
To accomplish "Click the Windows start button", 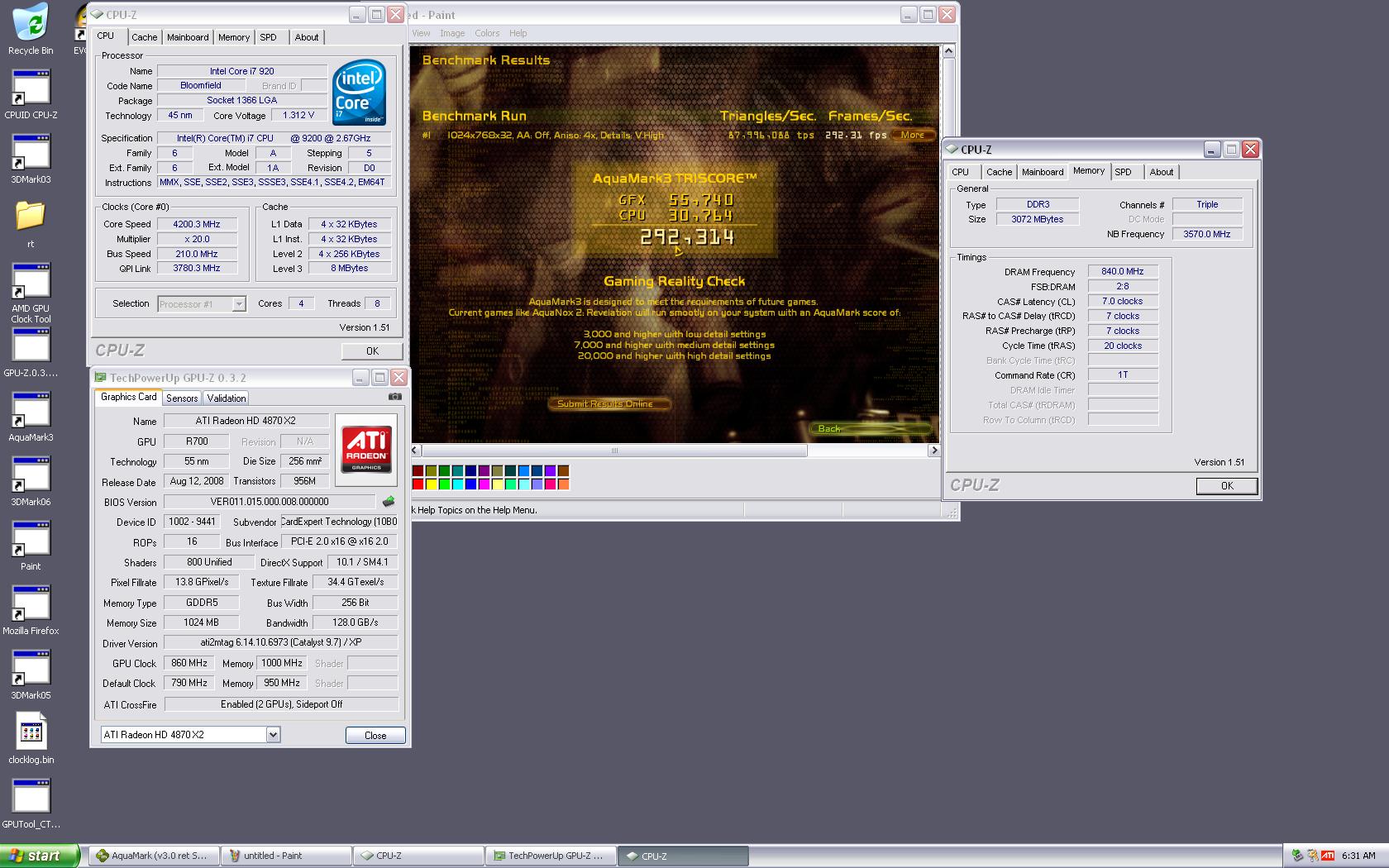I will click(39, 856).
